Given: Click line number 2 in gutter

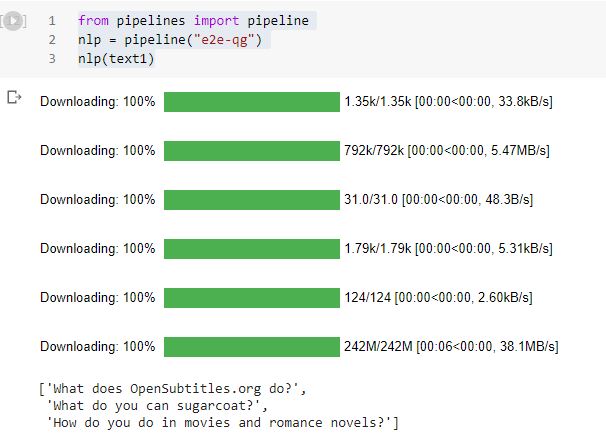Looking at the screenshot, I should [51, 40].
